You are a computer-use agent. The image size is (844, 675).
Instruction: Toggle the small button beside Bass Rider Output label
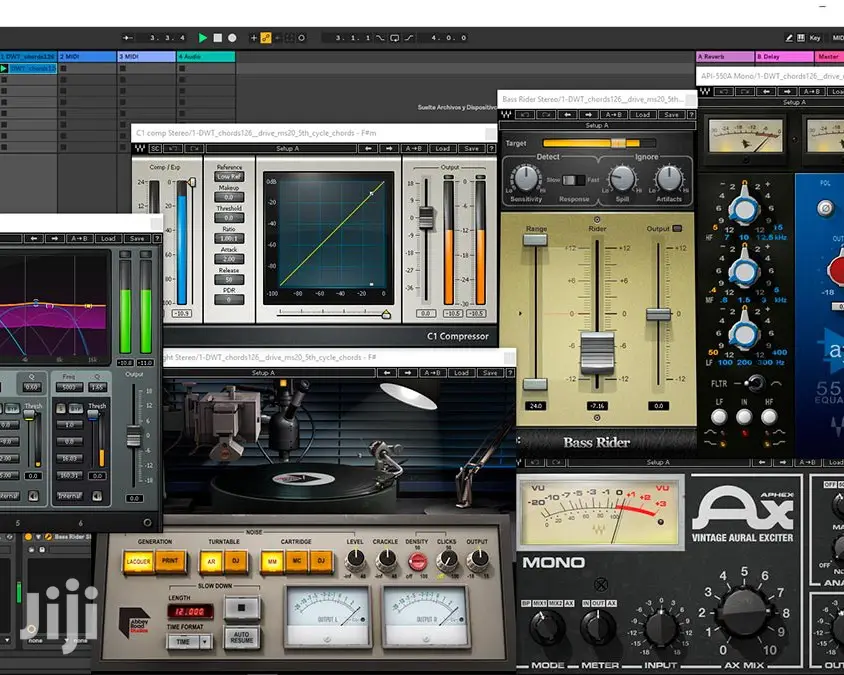pyautogui.click(x=678, y=229)
